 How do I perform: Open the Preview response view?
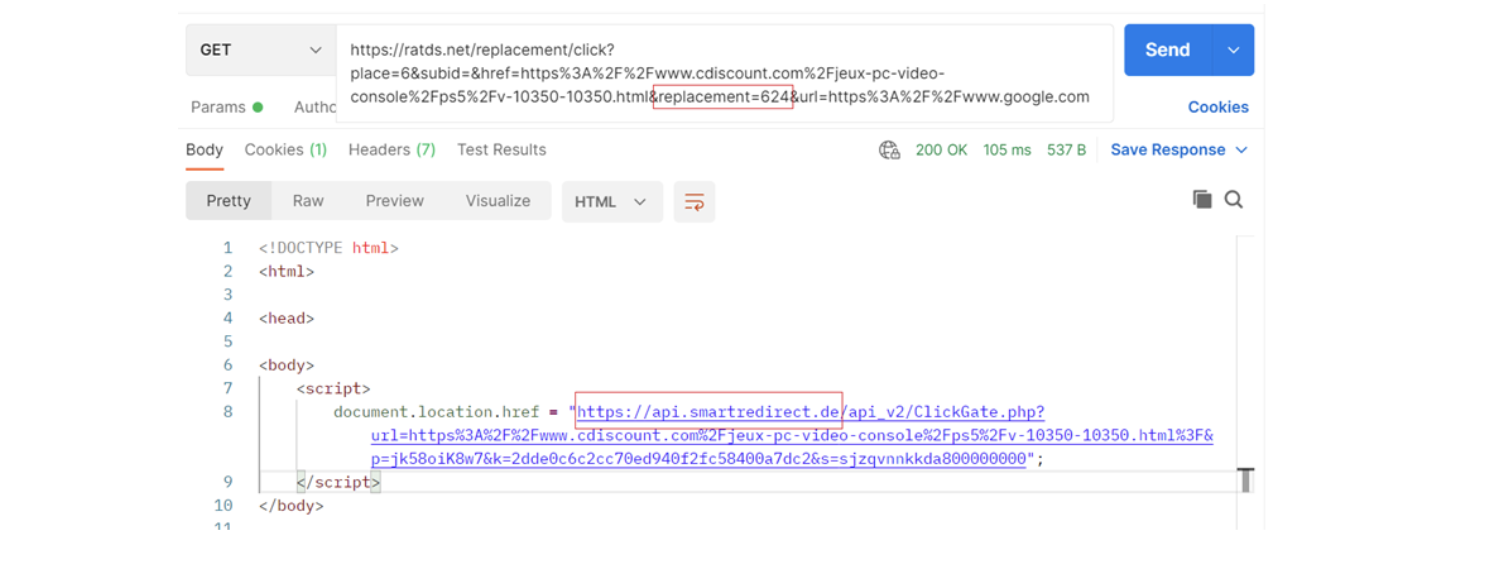394,201
